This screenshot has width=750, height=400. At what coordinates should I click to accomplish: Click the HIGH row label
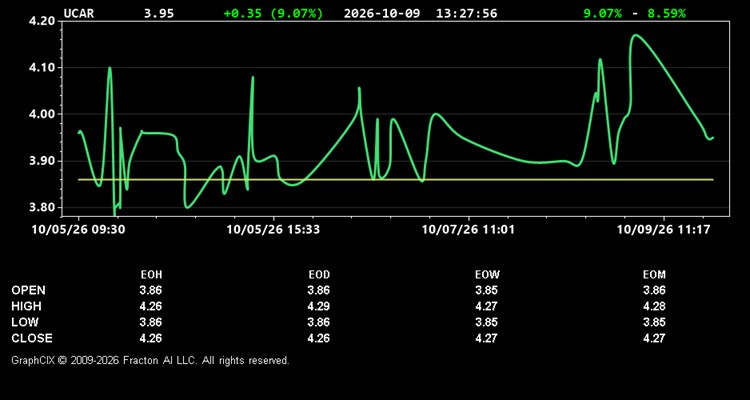pos(27,306)
